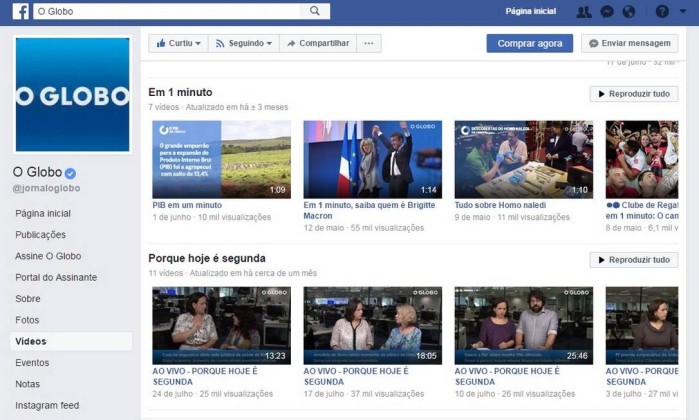
Task: Go to Publicações in sidebar
Action: [40, 234]
